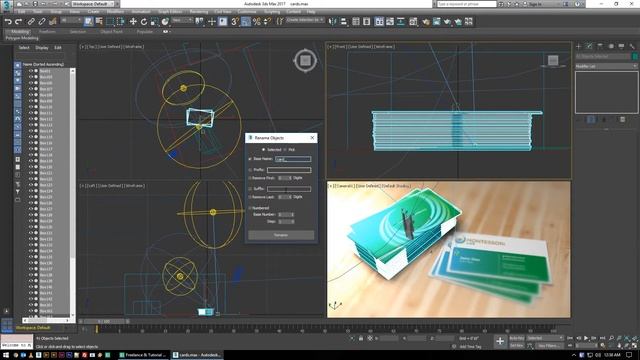640x360 pixels.
Task: Enable the Suffix checkbox
Action: click(x=250, y=189)
